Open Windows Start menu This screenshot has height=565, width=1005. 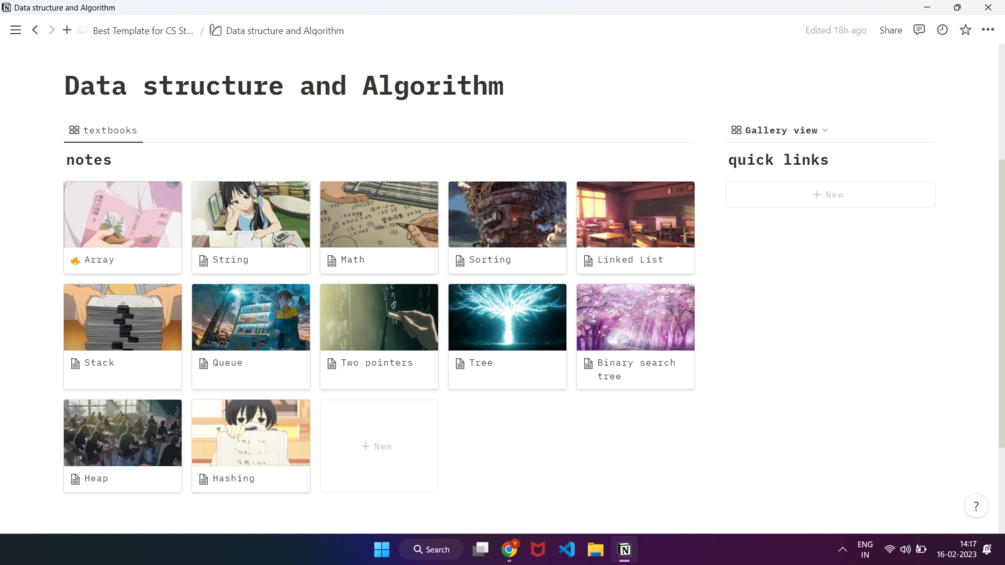[381, 549]
